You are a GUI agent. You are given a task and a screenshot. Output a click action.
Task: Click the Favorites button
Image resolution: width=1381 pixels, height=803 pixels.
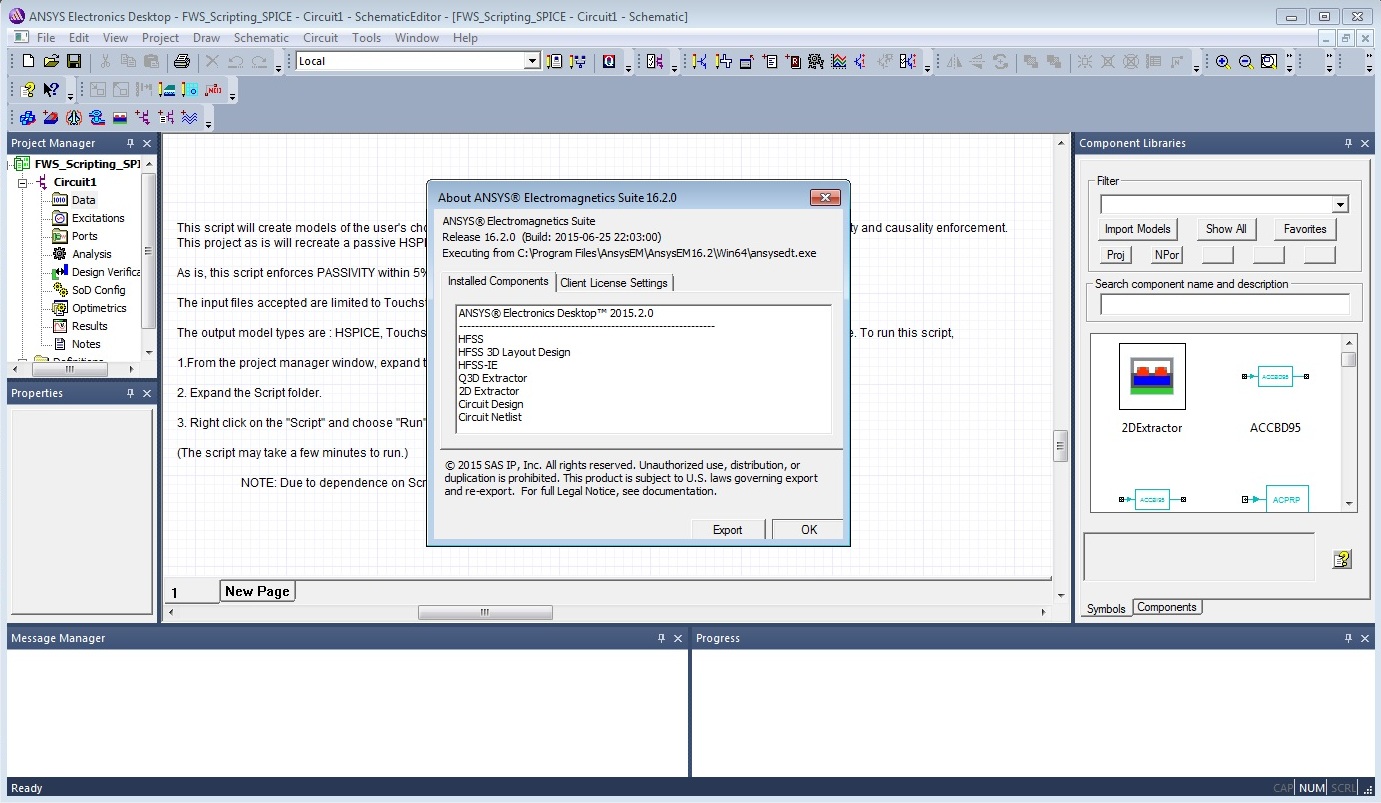[1305, 229]
